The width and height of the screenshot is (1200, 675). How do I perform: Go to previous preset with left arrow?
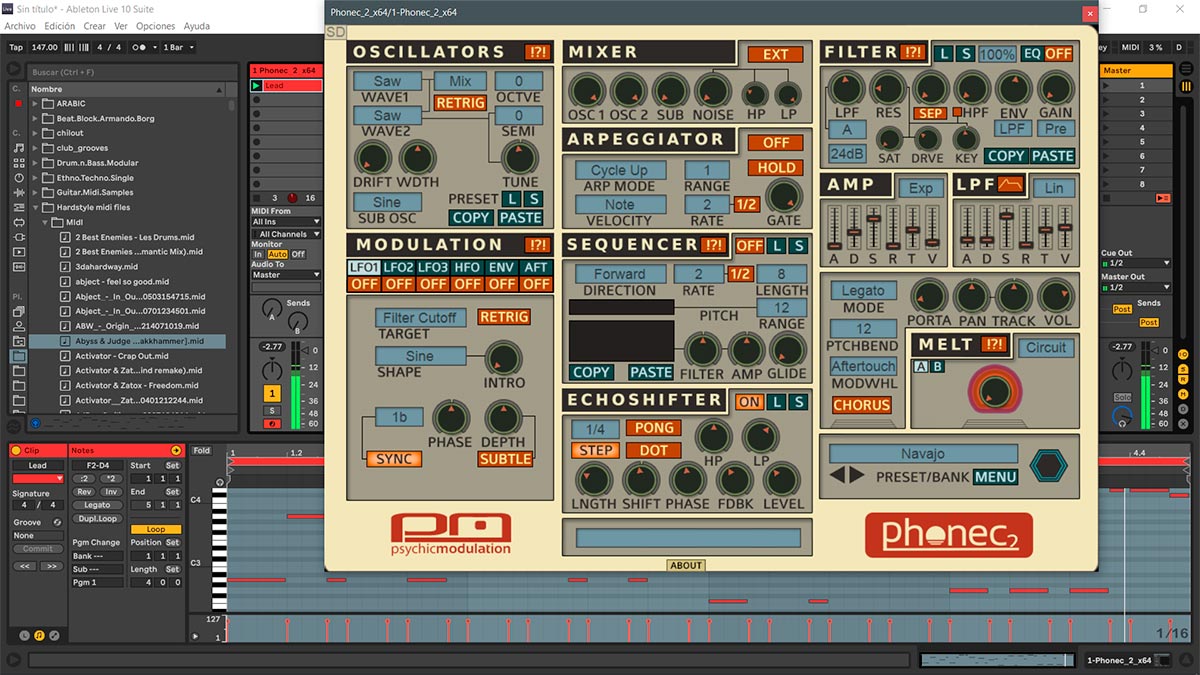click(x=837, y=475)
